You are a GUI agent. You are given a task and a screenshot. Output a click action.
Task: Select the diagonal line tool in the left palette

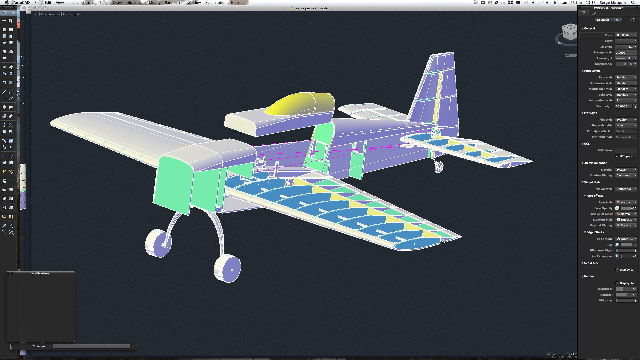(x=4, y=93)
